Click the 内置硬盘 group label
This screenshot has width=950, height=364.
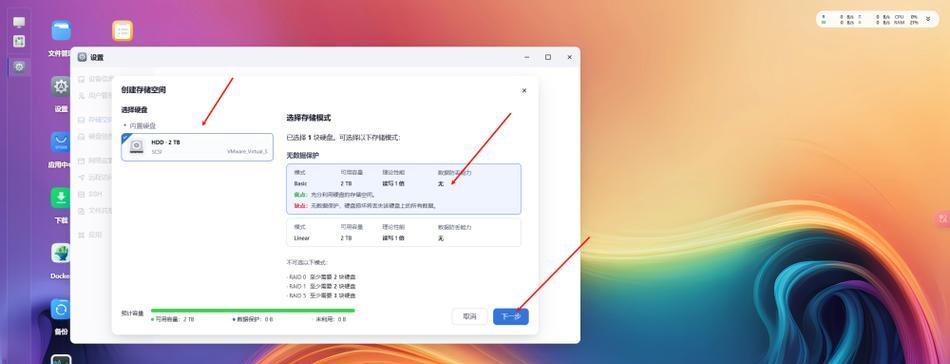pyautogui.click(x=142, y=125)
